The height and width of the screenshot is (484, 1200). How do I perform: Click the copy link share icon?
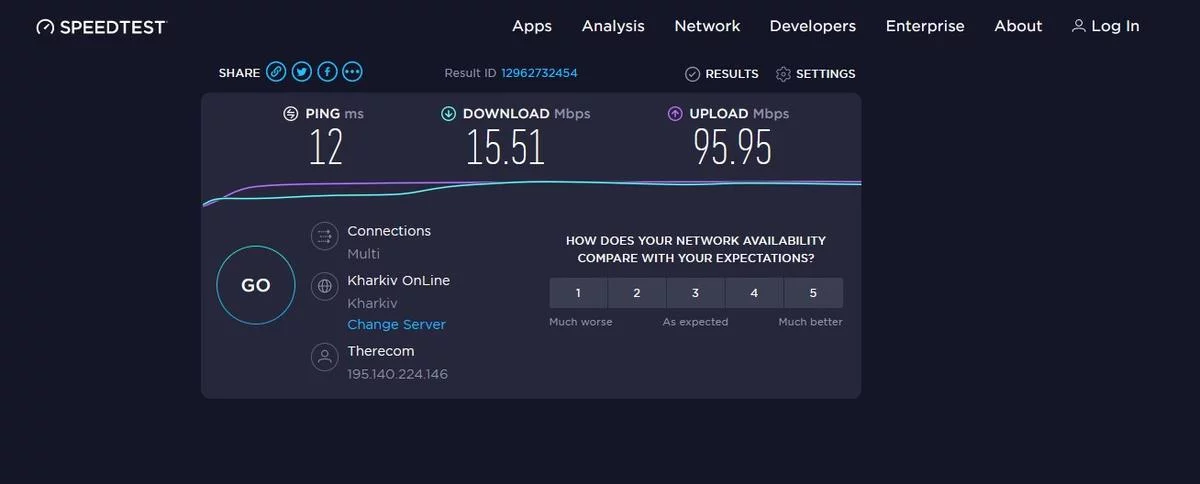tap(276, 72)
